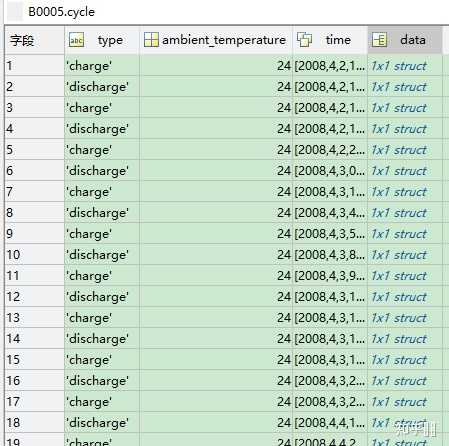The image size is (449, 446).
Task: Click the cell array icon beside time header
Action: pyautogui.click(x=304, y=40)
